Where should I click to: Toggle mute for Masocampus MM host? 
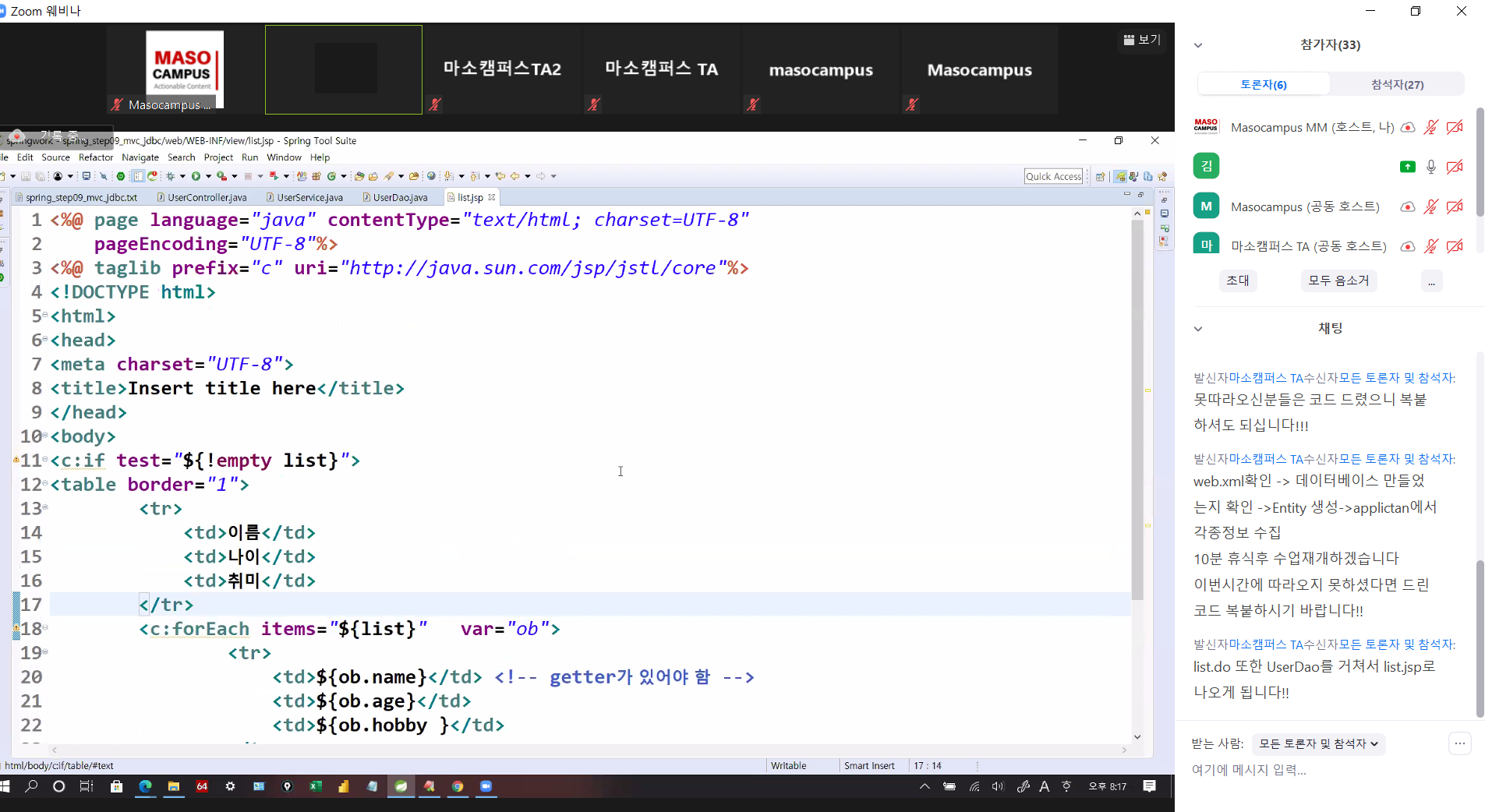(x=1430, y=127)
